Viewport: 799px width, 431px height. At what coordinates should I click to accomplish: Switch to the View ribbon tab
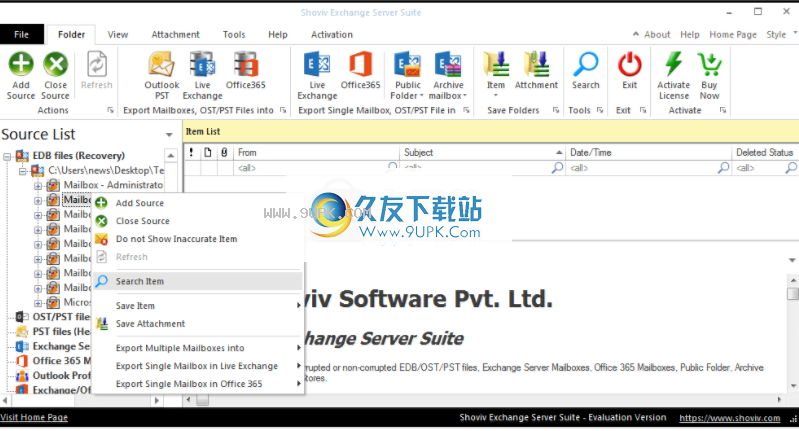click(x=118, y=34)
